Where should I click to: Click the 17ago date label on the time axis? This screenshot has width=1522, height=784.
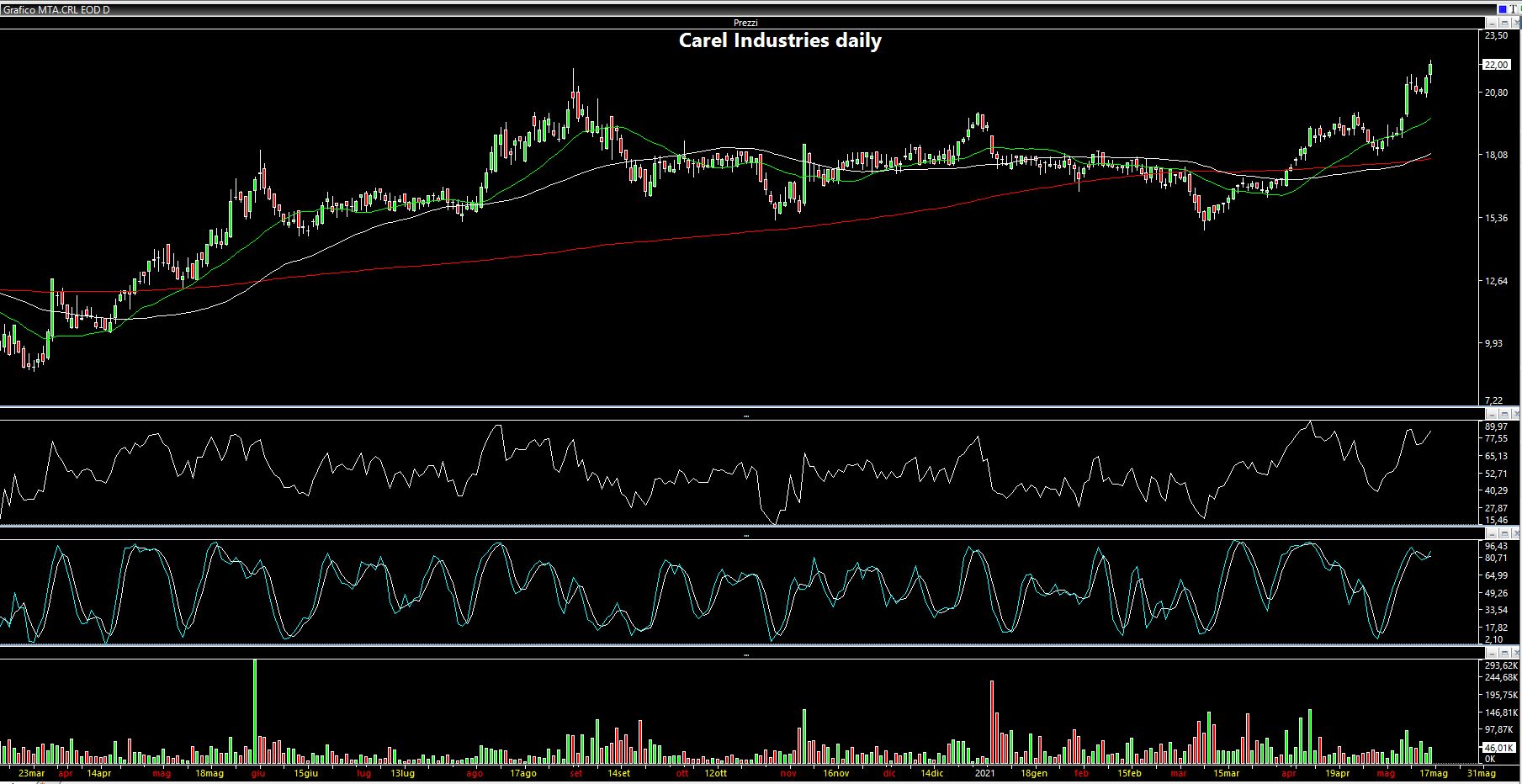tap(523, 773)
